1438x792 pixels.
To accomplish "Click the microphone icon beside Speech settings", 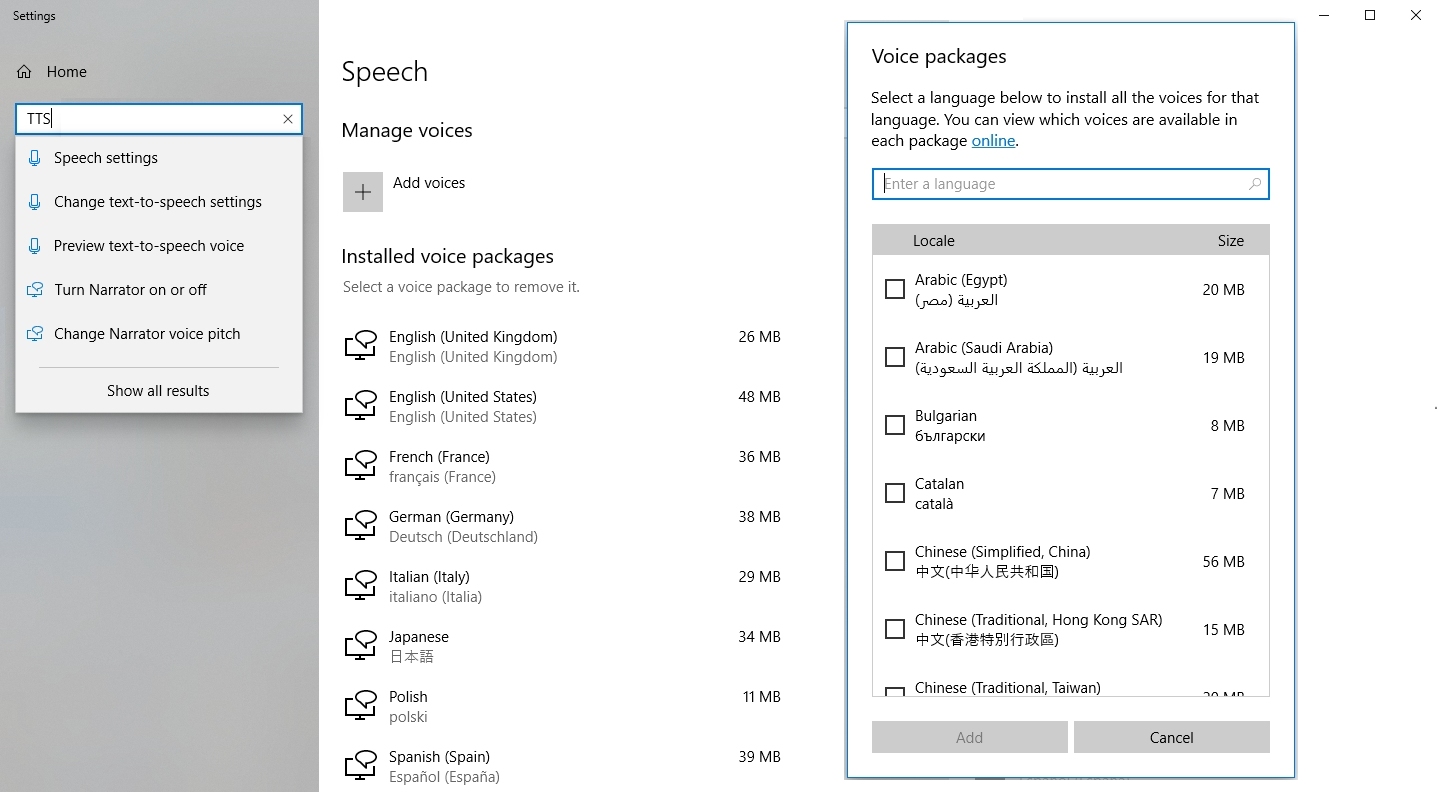I will pos(35,158).
